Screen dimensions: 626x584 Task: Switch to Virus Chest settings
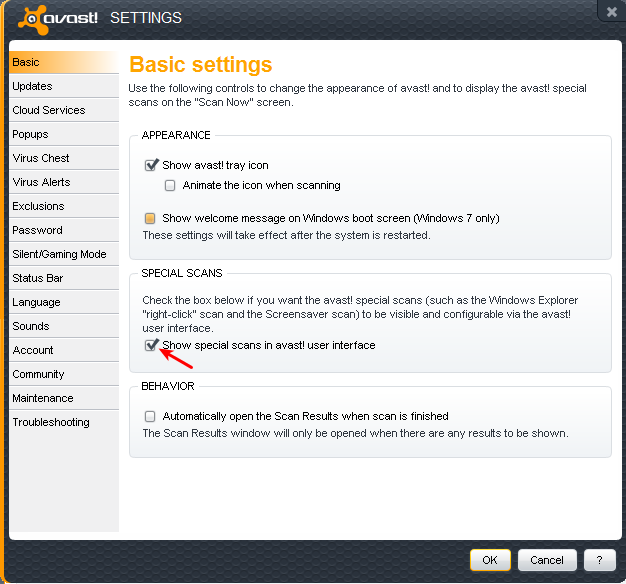64,158
